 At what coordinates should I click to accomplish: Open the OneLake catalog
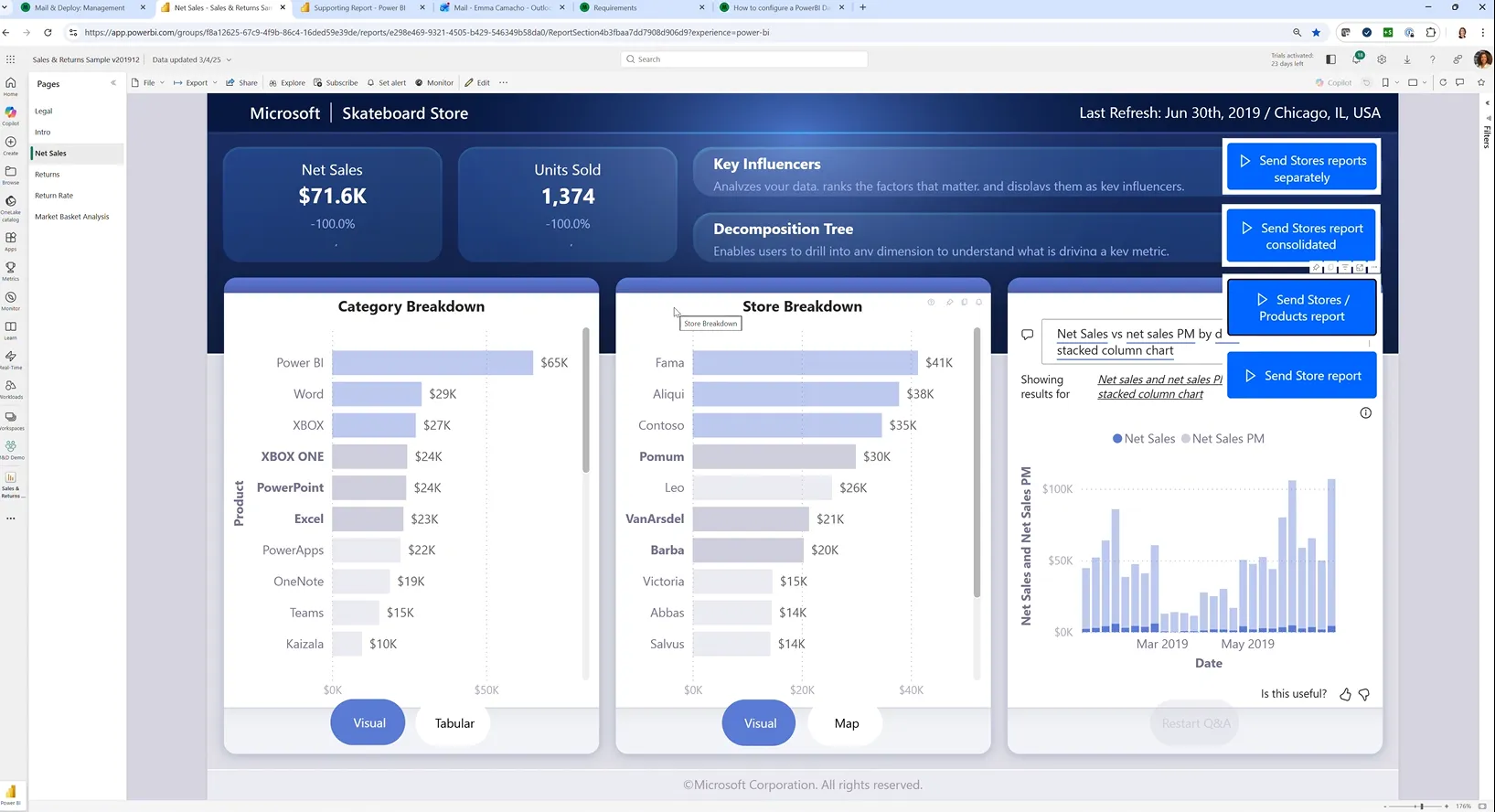(10, 208)
